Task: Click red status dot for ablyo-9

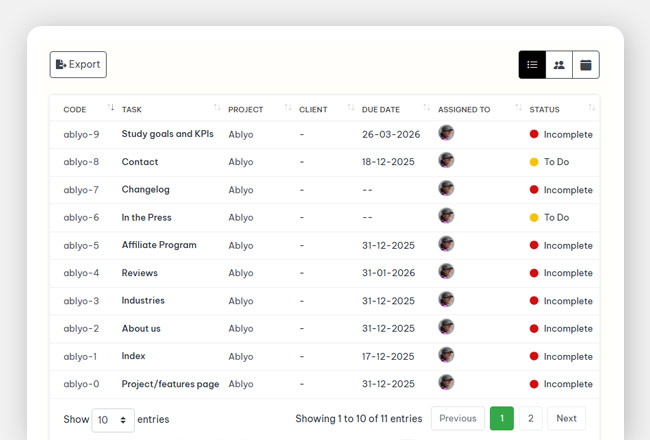Action: [x=534, y=134]
